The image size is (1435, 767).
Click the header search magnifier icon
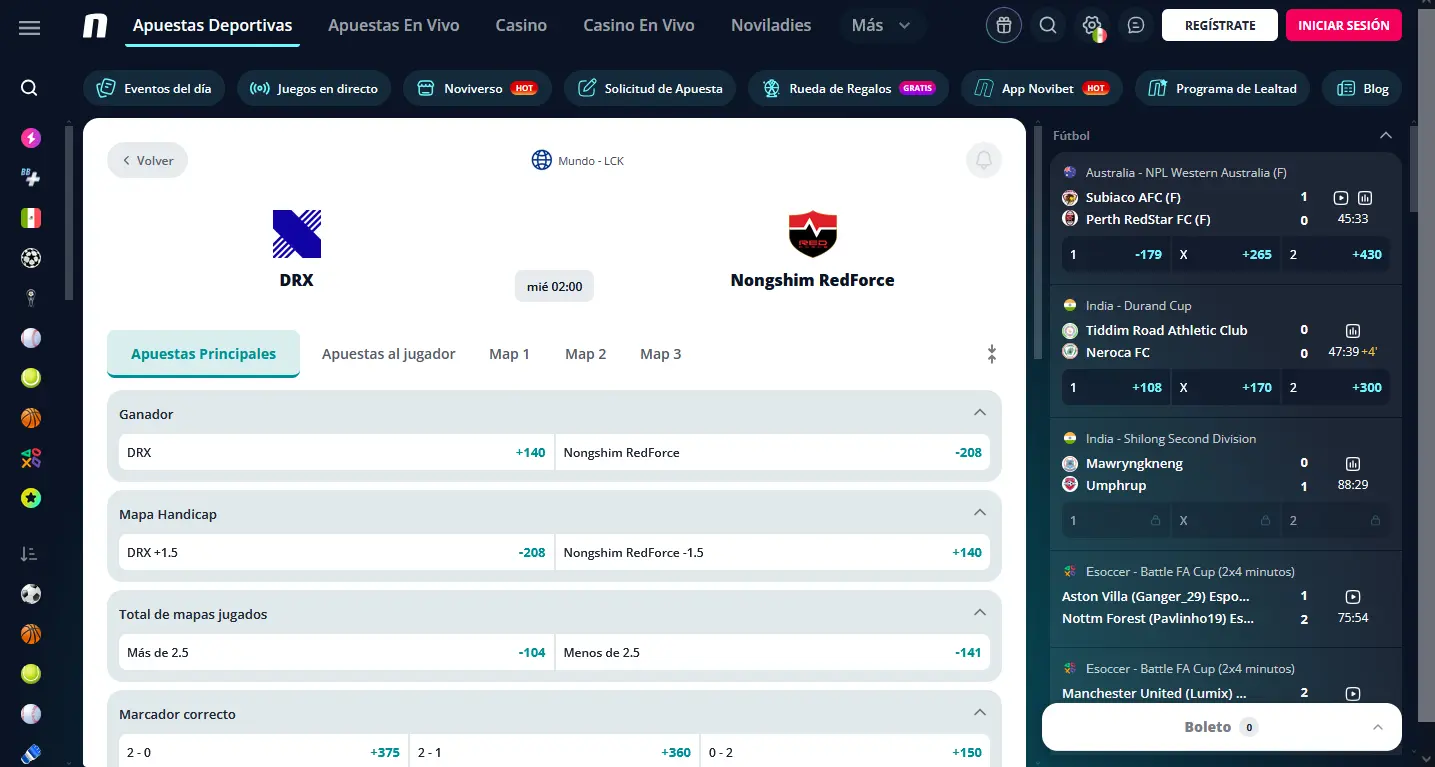click(x=1048, y=26)
